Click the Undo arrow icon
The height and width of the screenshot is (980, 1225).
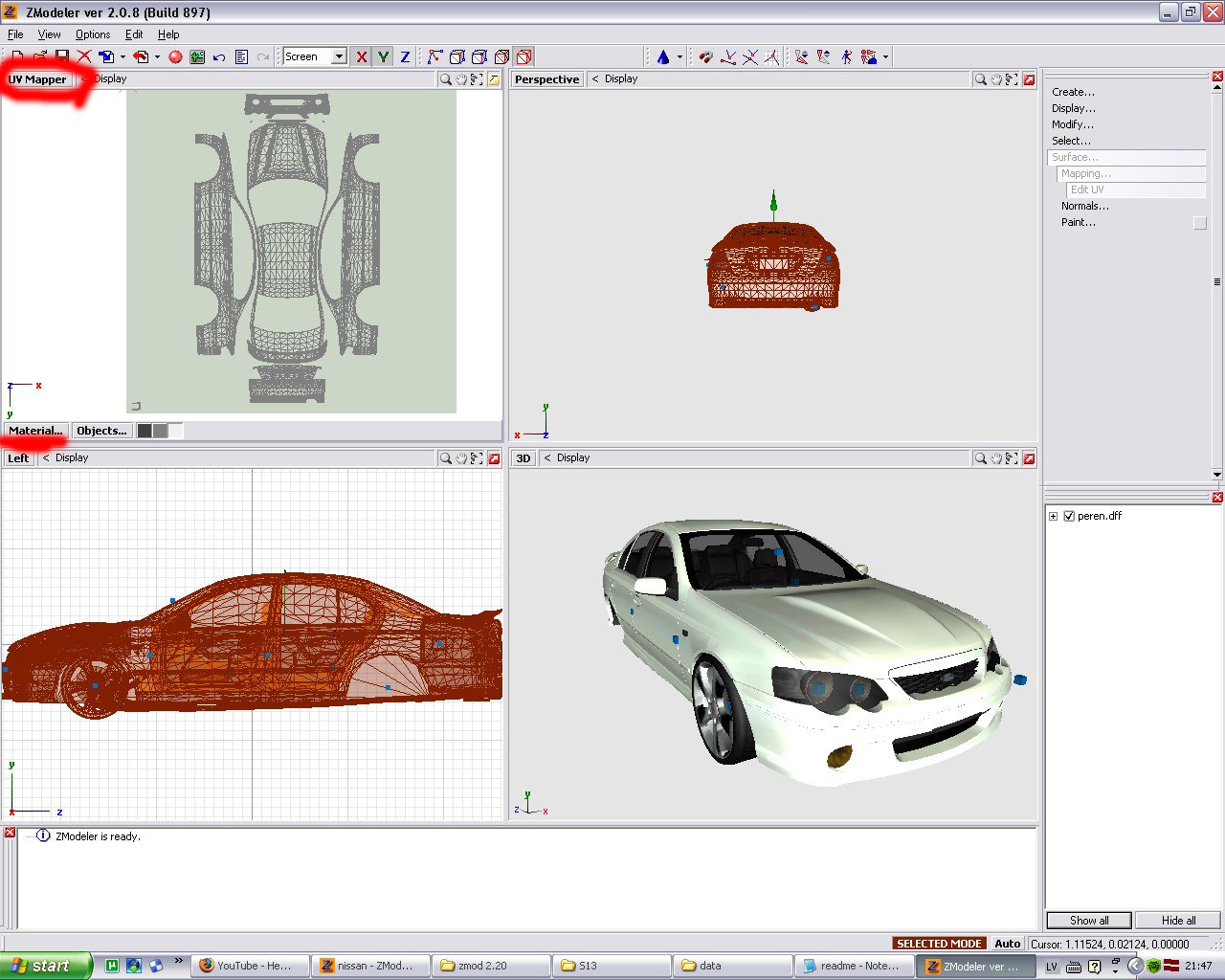point(219,57)
